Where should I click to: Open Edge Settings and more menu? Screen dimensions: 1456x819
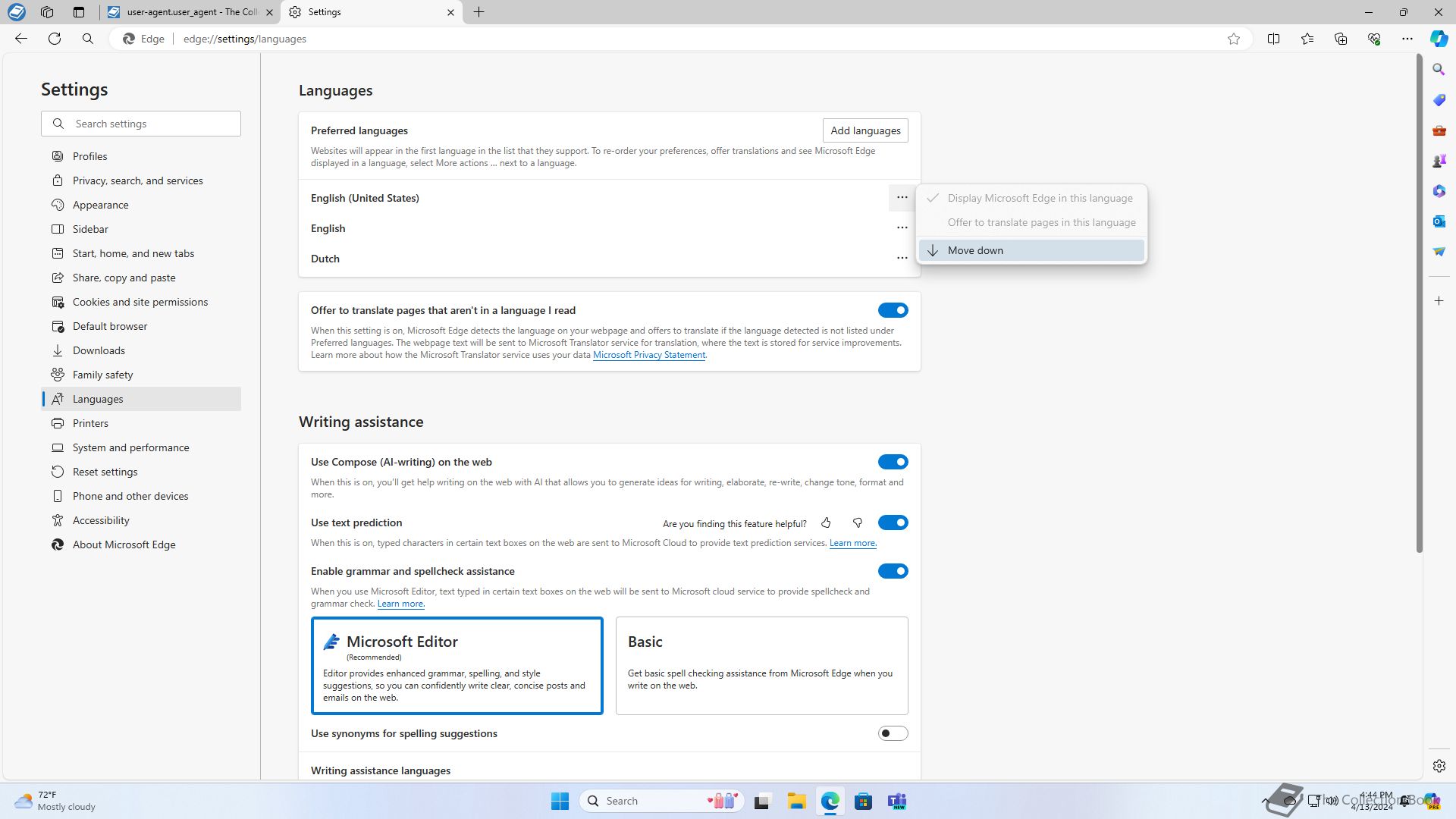tap(1407, 39)
